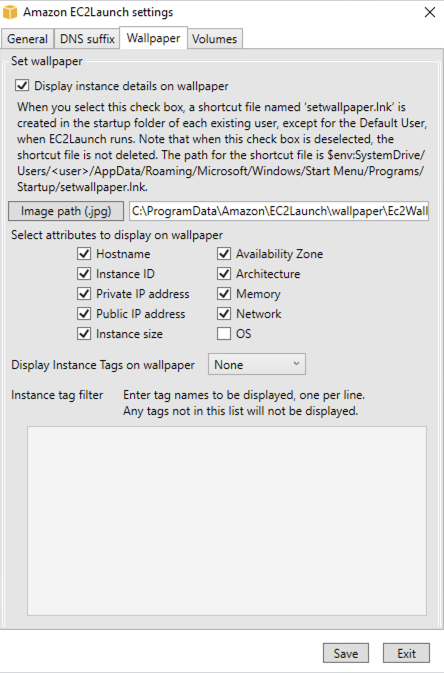Save the EC2Launch settings
This screenshot has height=673, width=444.
346,653
